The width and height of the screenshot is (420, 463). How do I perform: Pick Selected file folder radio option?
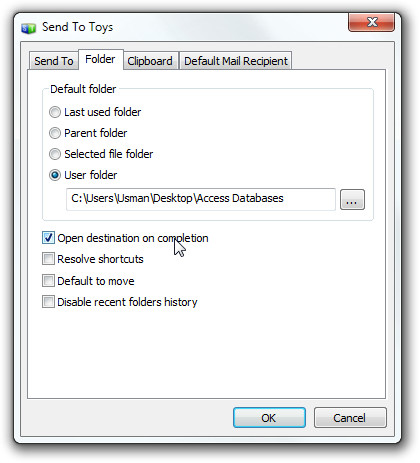pyautogui.click(x=55, y=154)
